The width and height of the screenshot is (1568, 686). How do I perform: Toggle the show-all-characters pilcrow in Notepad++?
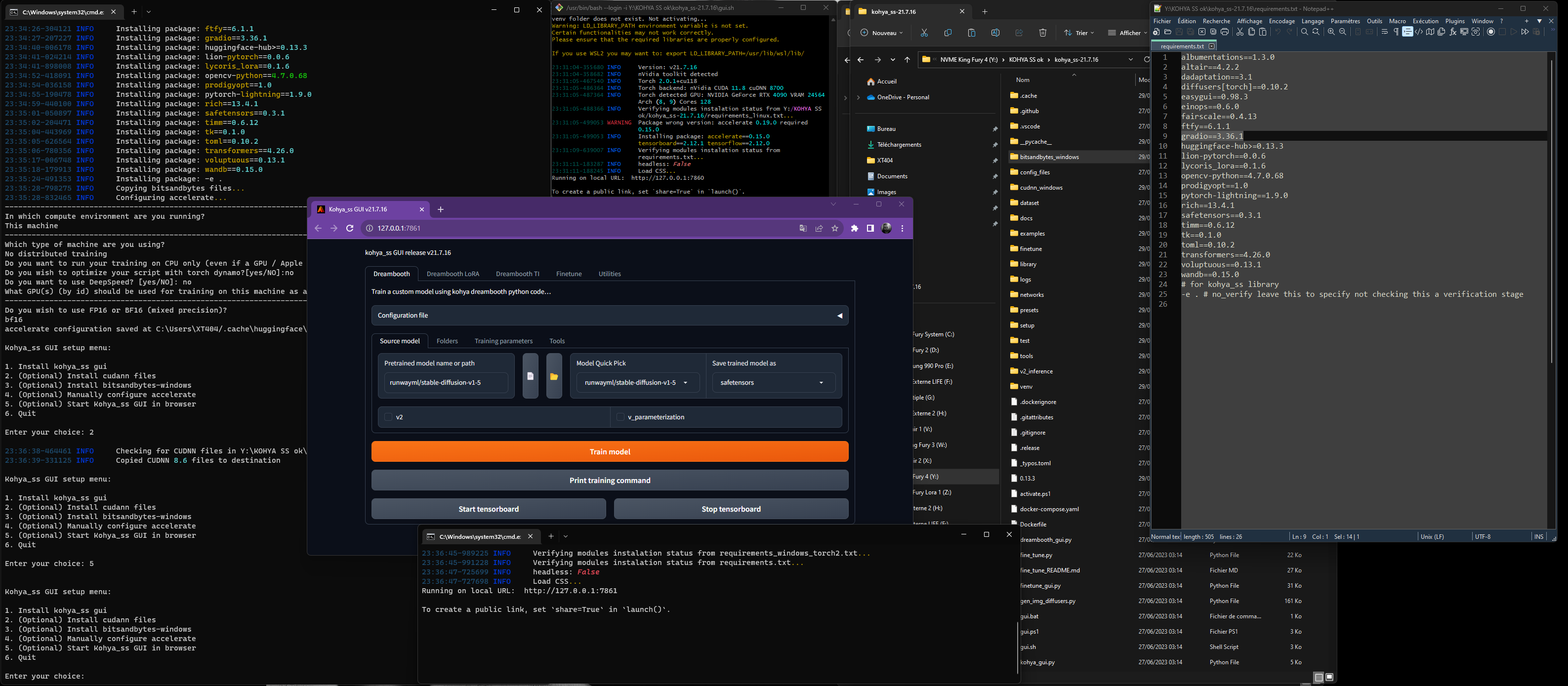tap(1396, 32)
